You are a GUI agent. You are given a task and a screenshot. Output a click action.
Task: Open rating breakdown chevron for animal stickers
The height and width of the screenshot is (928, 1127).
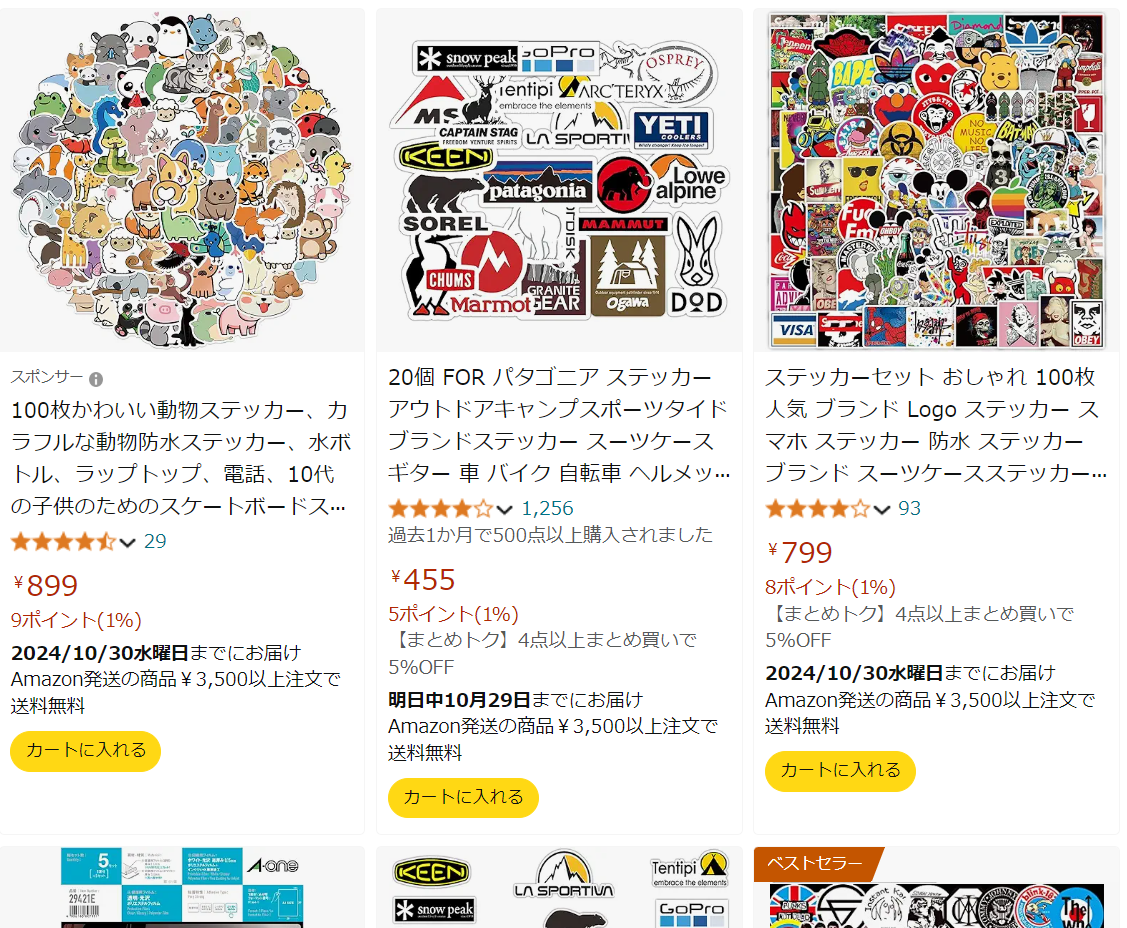(127, 543)
